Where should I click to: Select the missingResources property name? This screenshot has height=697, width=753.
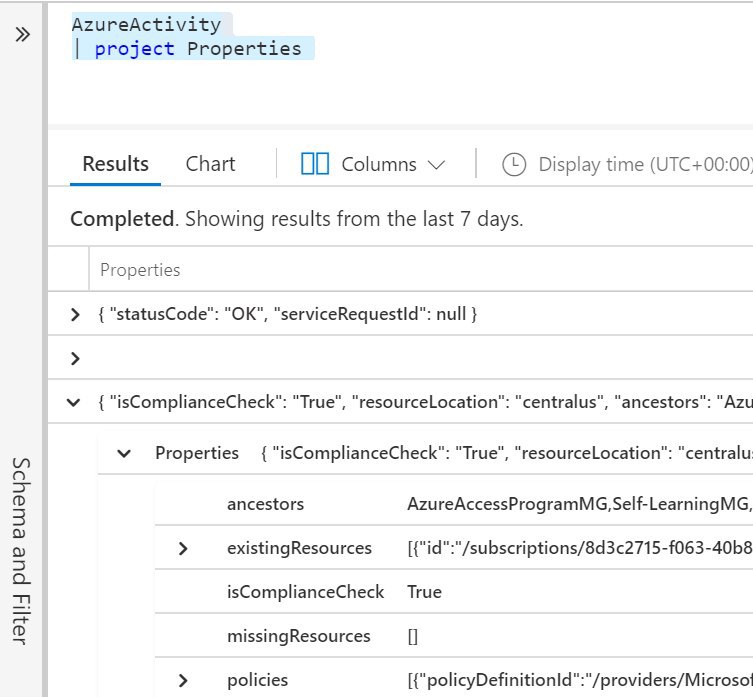click(x=299, y=636)
